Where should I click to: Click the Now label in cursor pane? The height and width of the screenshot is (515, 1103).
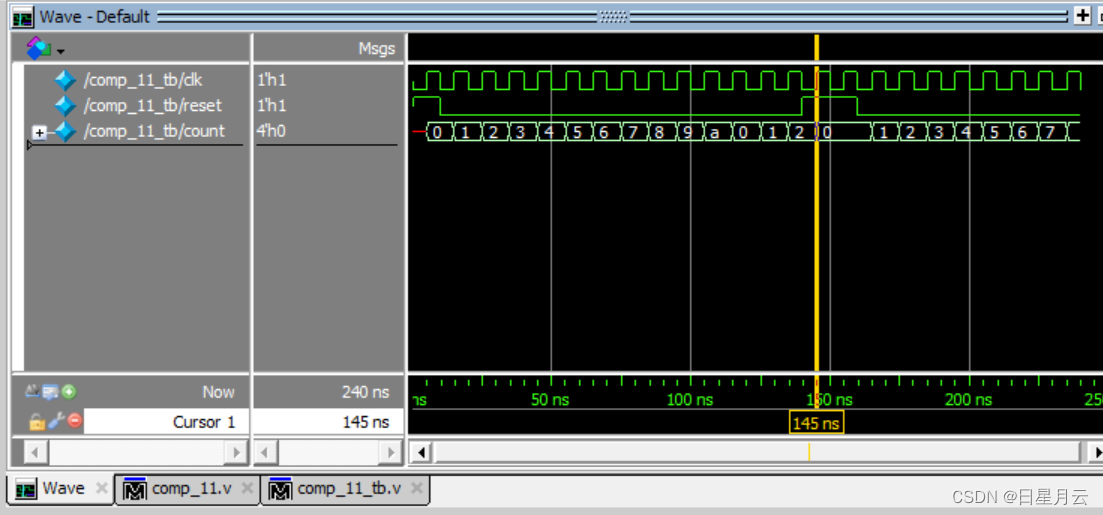coord(219,392)
